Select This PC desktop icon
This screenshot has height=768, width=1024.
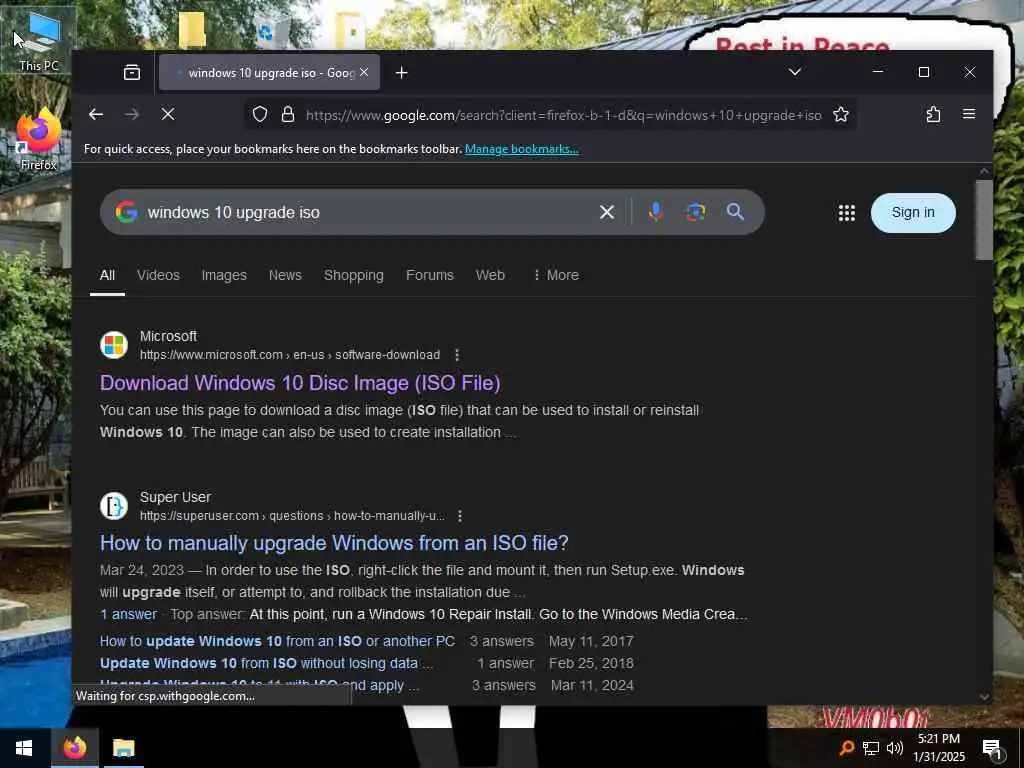(x=39, y=41)
